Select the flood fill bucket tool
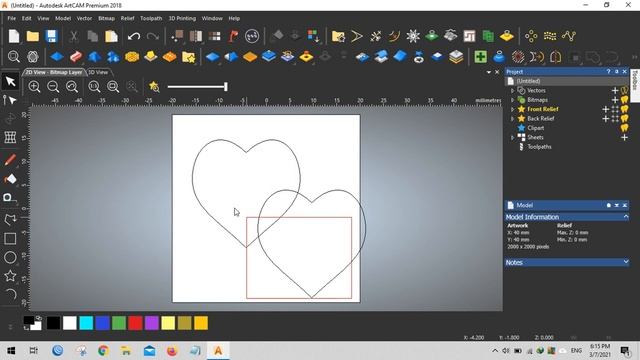The width and height of the screenshot is (640, 360). pyautogui.click(x=10, y=179)
